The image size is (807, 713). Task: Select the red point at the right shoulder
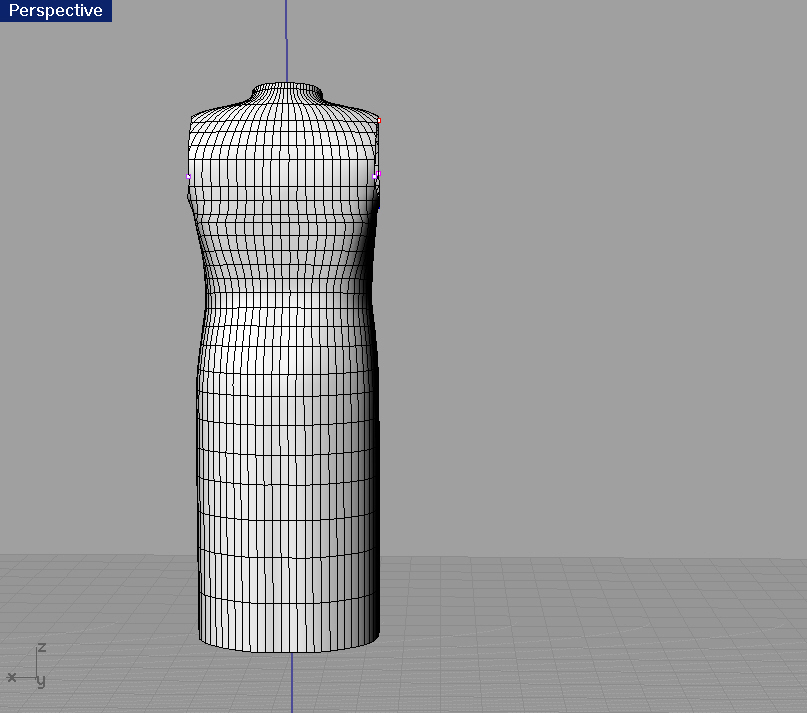(x=379, y=120)
